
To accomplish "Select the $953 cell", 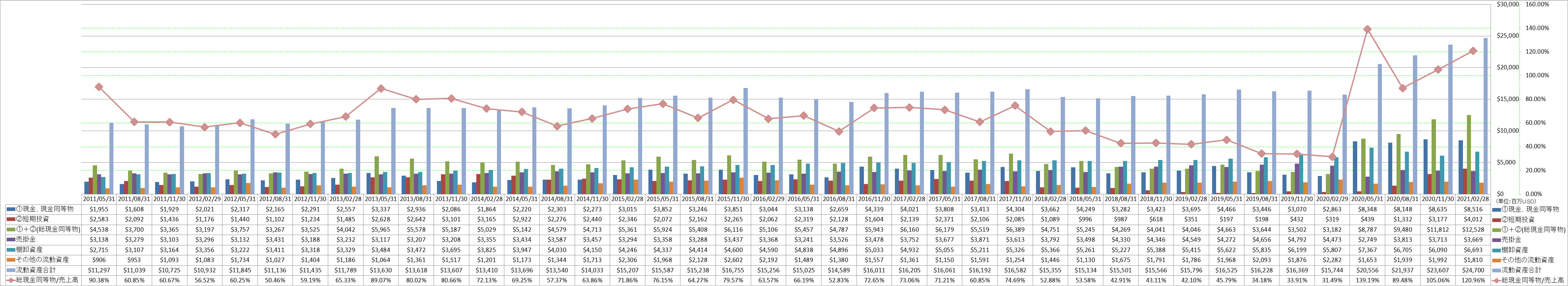I will click(x=134, y=260).
